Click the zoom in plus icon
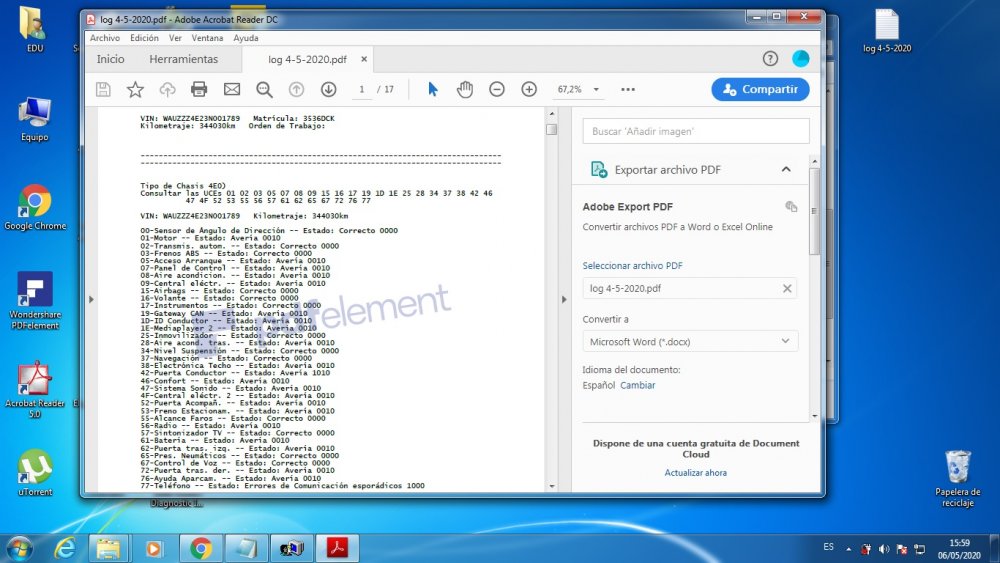This screenshot has height=563, width=1000. [529, 90]
